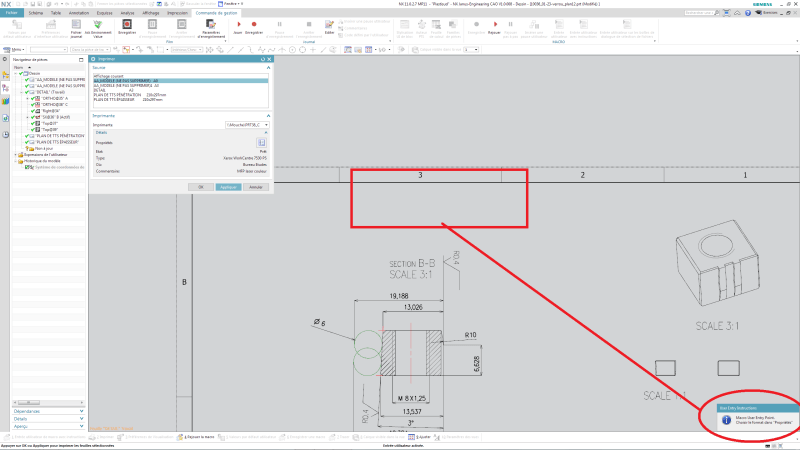Expand Expressions de l'utilisateur node

pyautogui.click(x=16, y=155)
